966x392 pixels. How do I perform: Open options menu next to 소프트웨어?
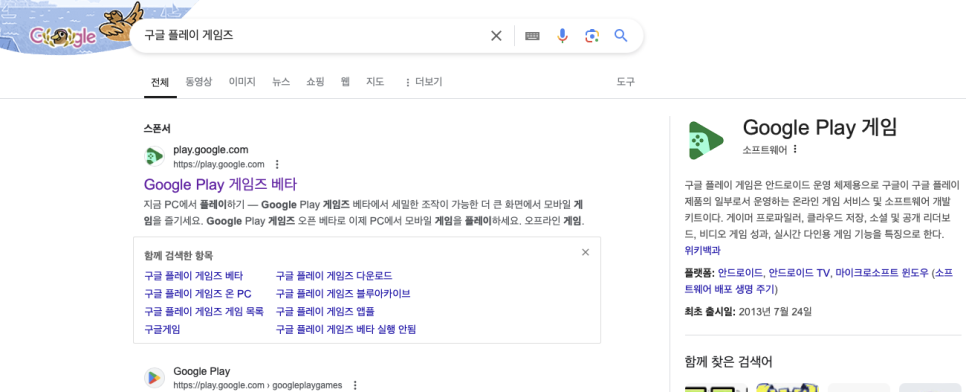795,149
